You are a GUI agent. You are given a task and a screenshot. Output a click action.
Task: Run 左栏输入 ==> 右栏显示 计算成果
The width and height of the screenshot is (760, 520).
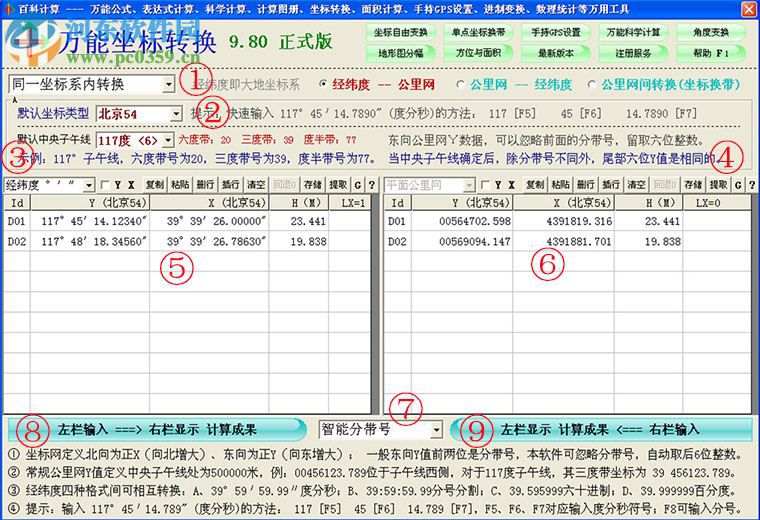pyautogui.click(x=158, y=430)
